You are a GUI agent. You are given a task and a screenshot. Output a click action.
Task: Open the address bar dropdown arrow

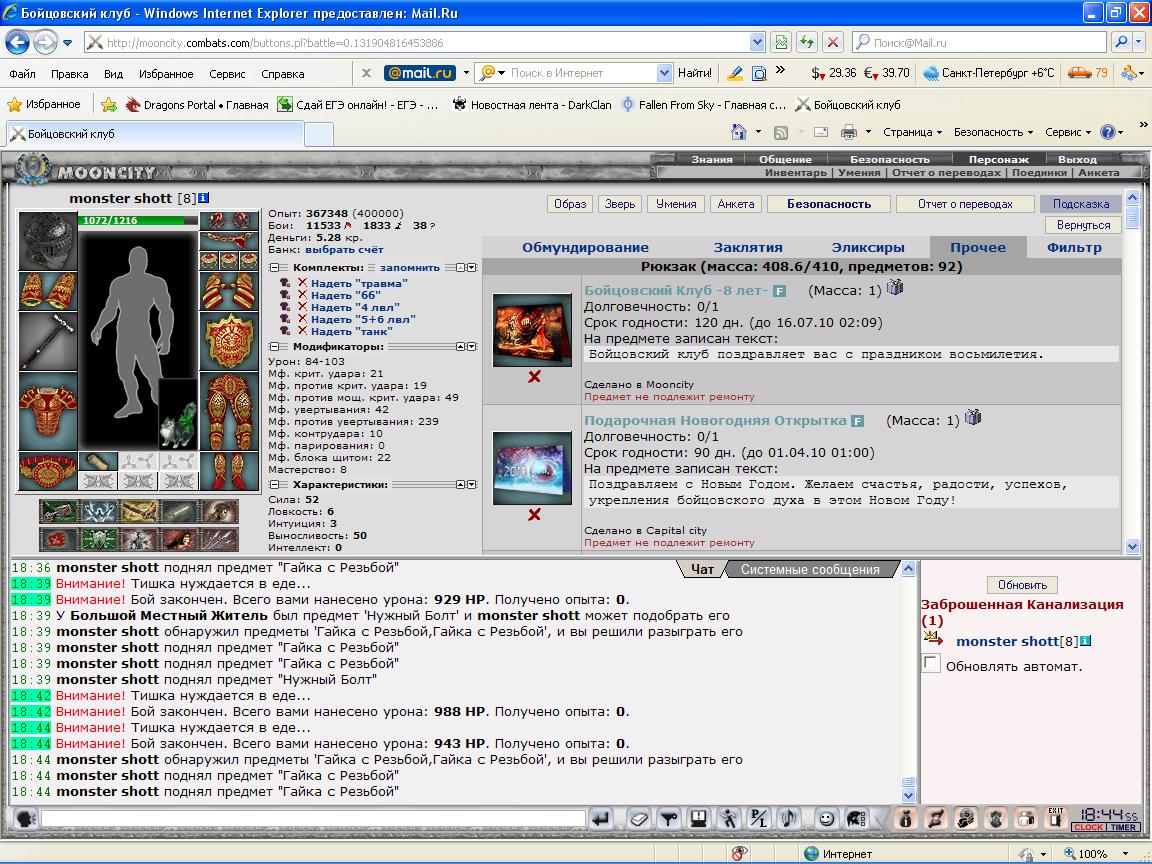[757, 43]
